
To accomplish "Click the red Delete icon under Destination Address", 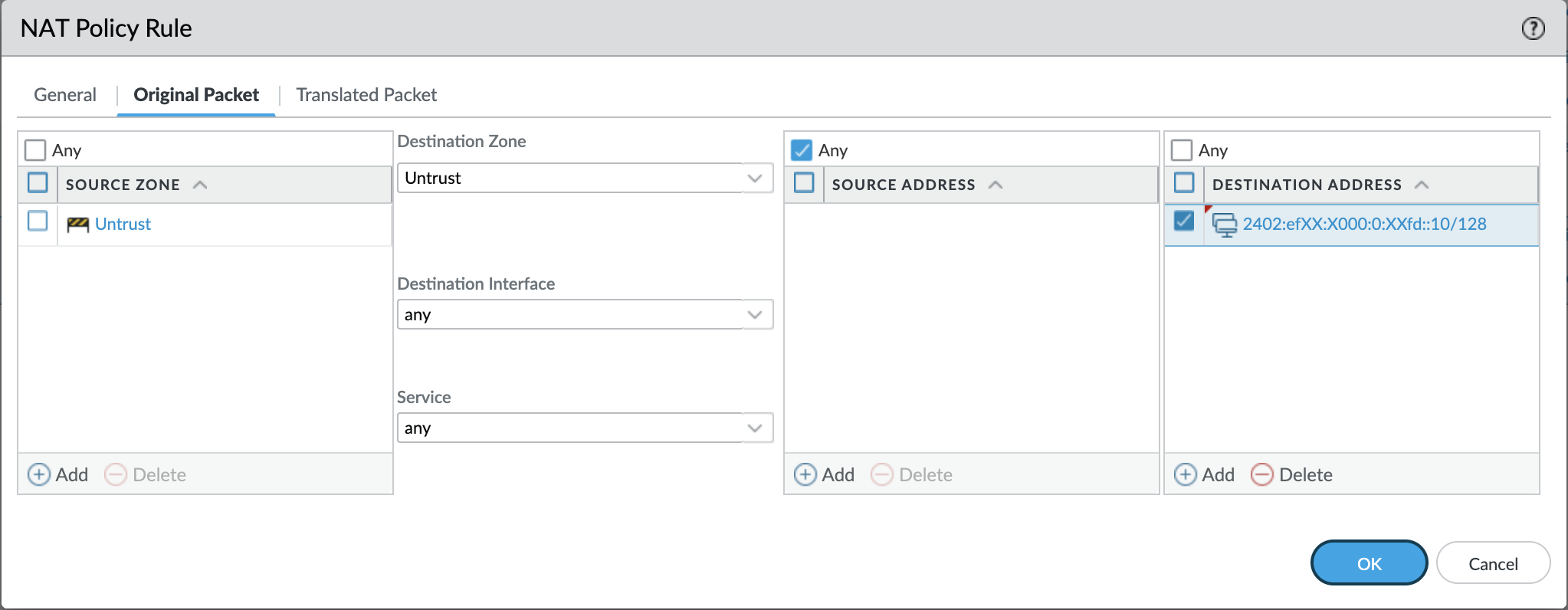I will pos(1261,475).
